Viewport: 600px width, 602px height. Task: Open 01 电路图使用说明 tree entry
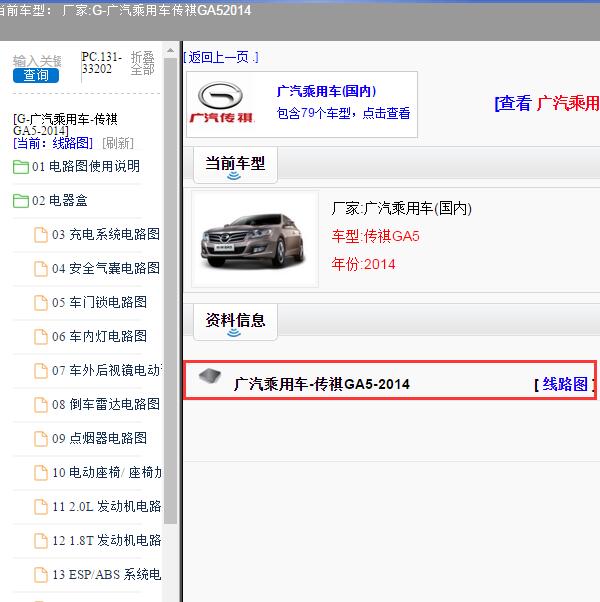point(86,167)
